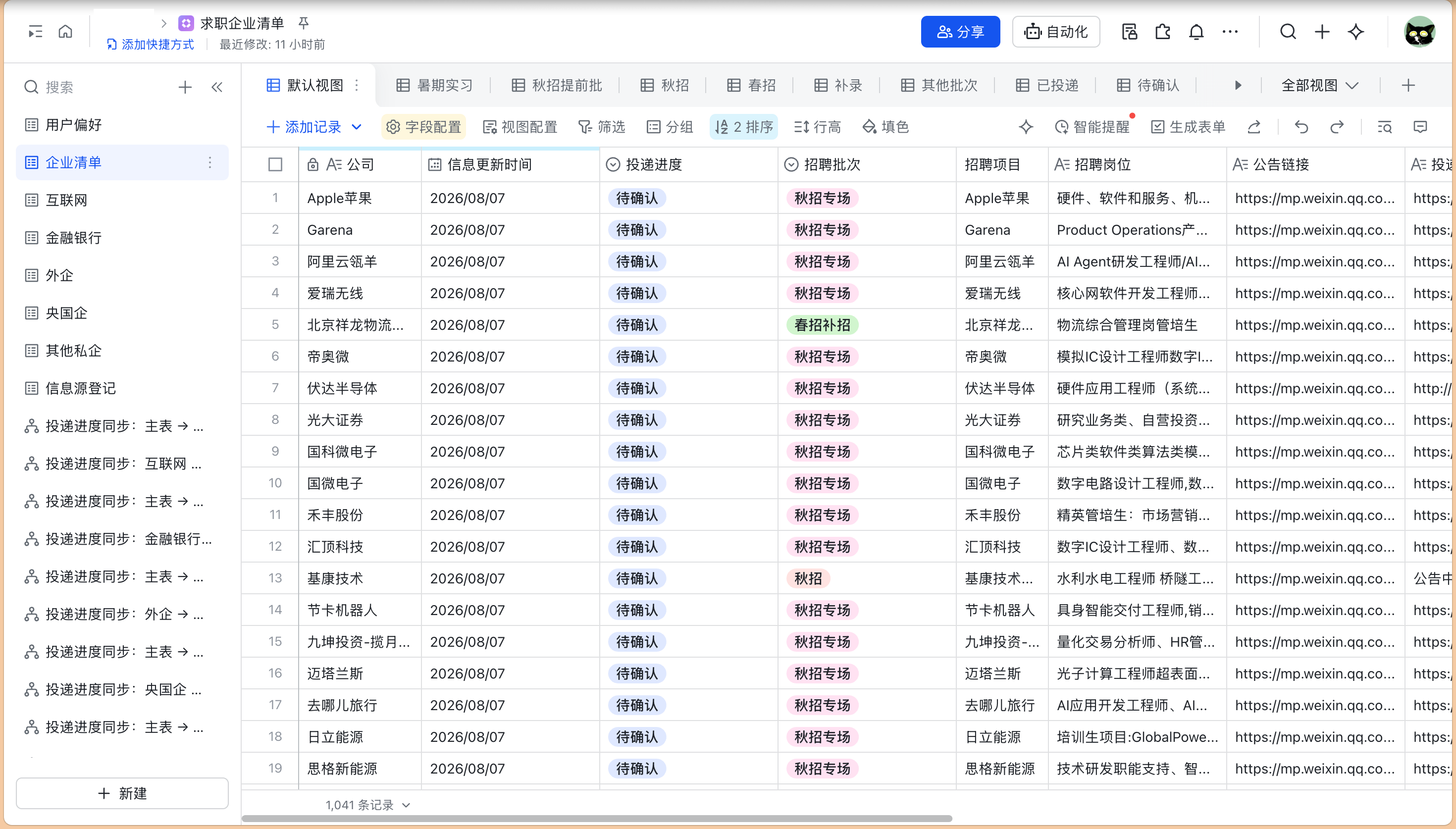Switch to the 秋招提前批 view tab
1456x829 pixels.
[x=557, y=85]
